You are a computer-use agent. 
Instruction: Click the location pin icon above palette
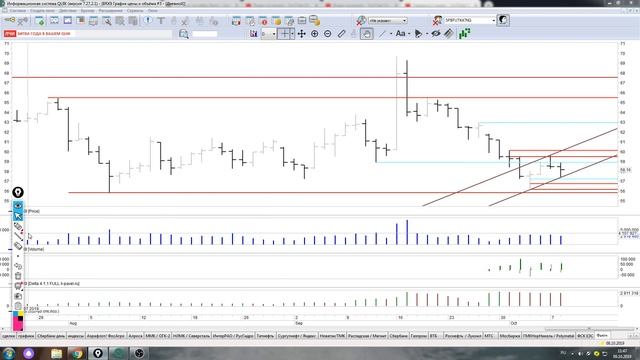18,192
